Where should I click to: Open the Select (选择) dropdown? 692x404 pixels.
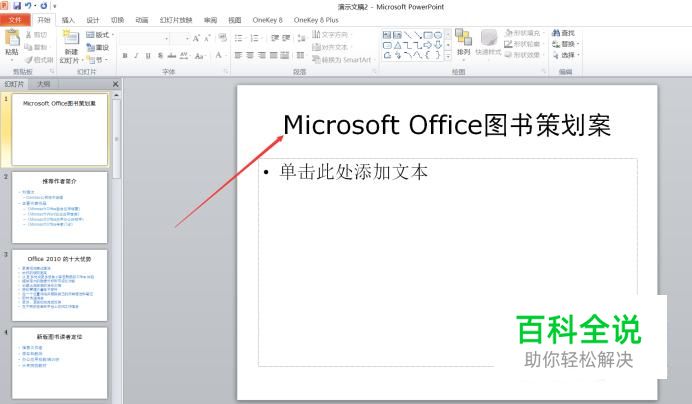566,55
